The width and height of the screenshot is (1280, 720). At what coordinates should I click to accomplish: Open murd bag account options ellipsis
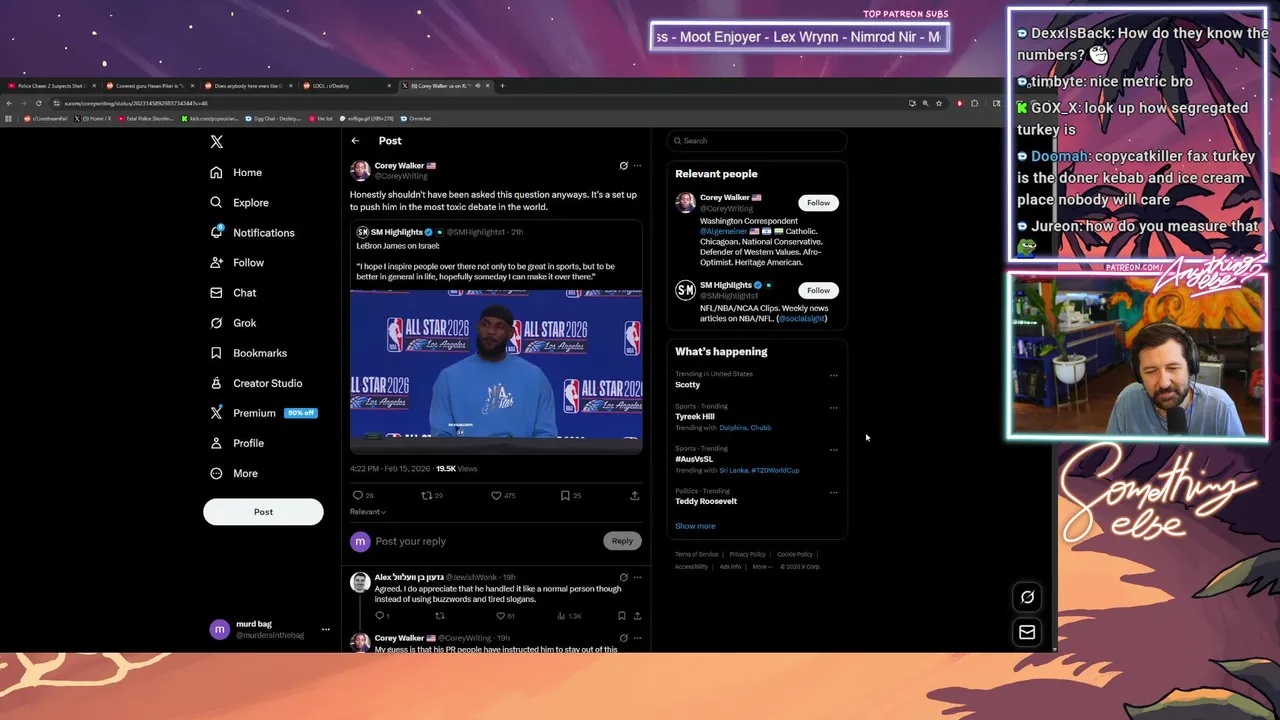pyautogui.click(x=325, y=629)
